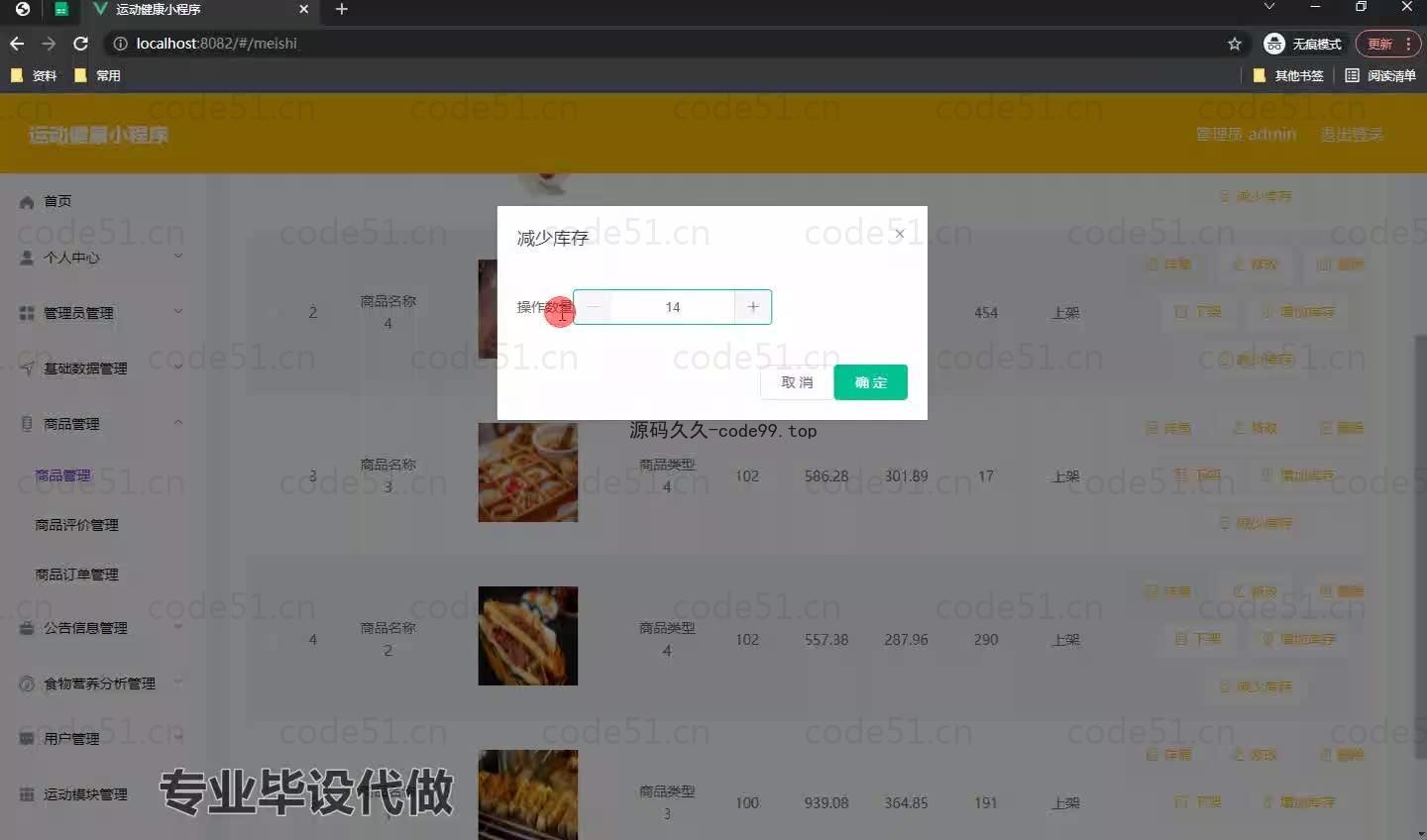Click 删除 in the 商品名称 2 row
Screen dimensions: 1427x840
point(1342,591)
